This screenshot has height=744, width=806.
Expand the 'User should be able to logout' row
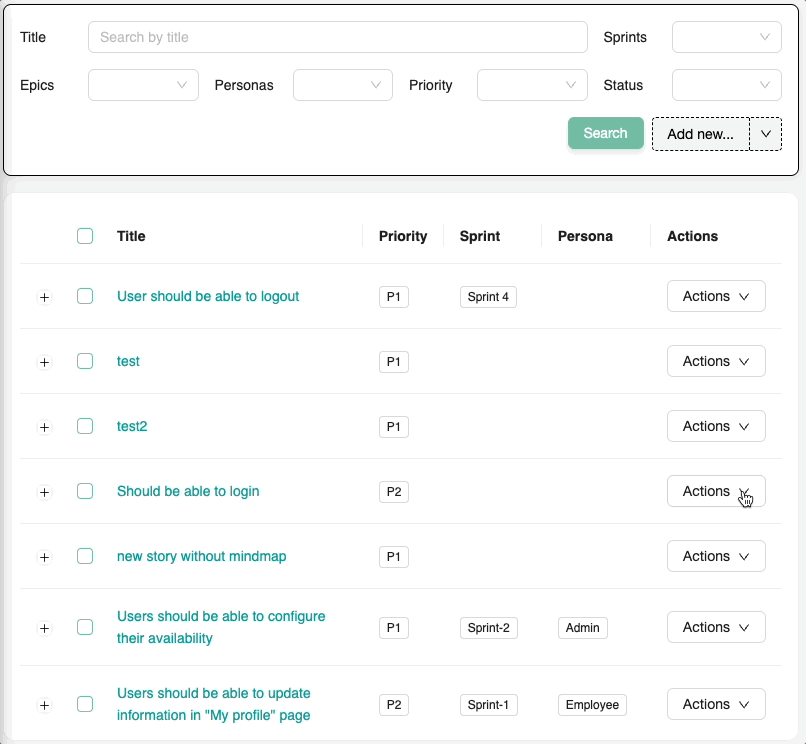(x=44, y=297)
